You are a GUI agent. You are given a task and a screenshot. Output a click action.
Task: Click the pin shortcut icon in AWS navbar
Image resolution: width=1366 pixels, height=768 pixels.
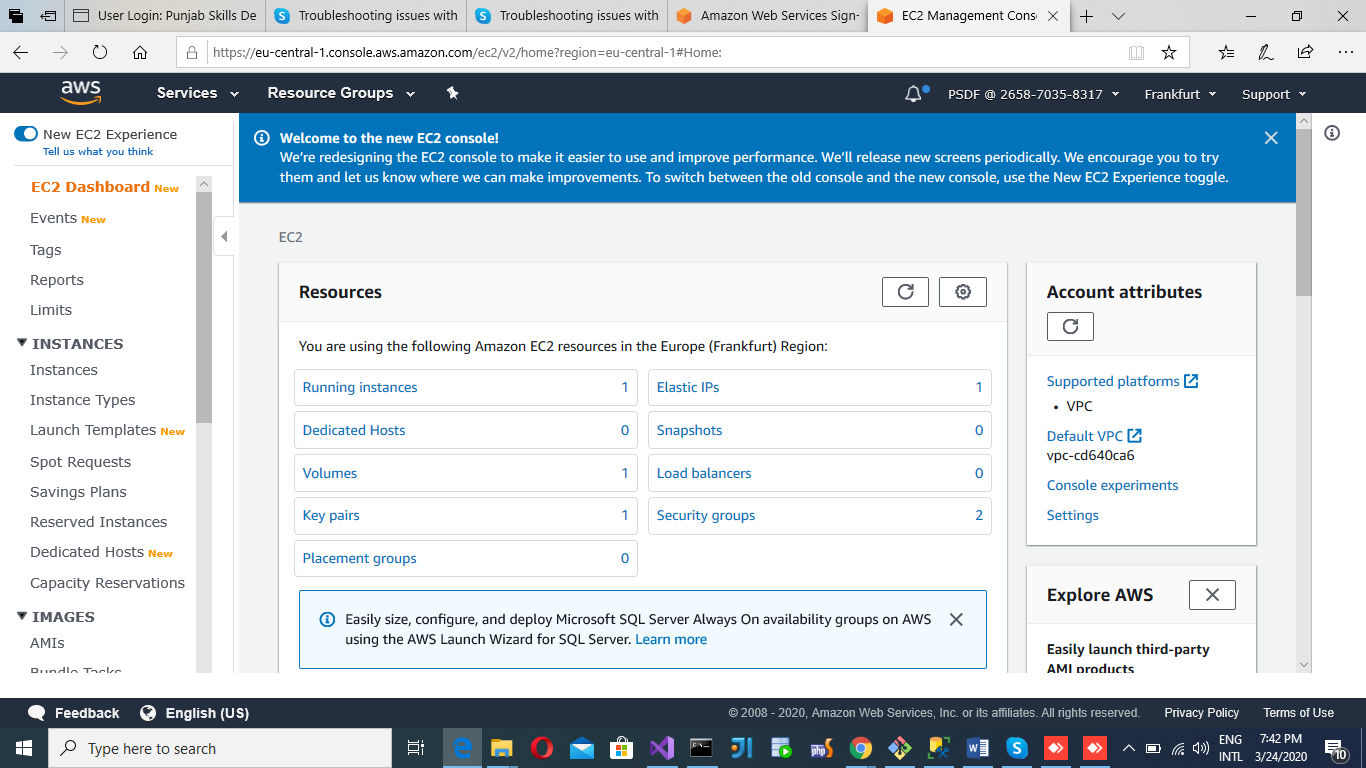[x=452, y=93]
